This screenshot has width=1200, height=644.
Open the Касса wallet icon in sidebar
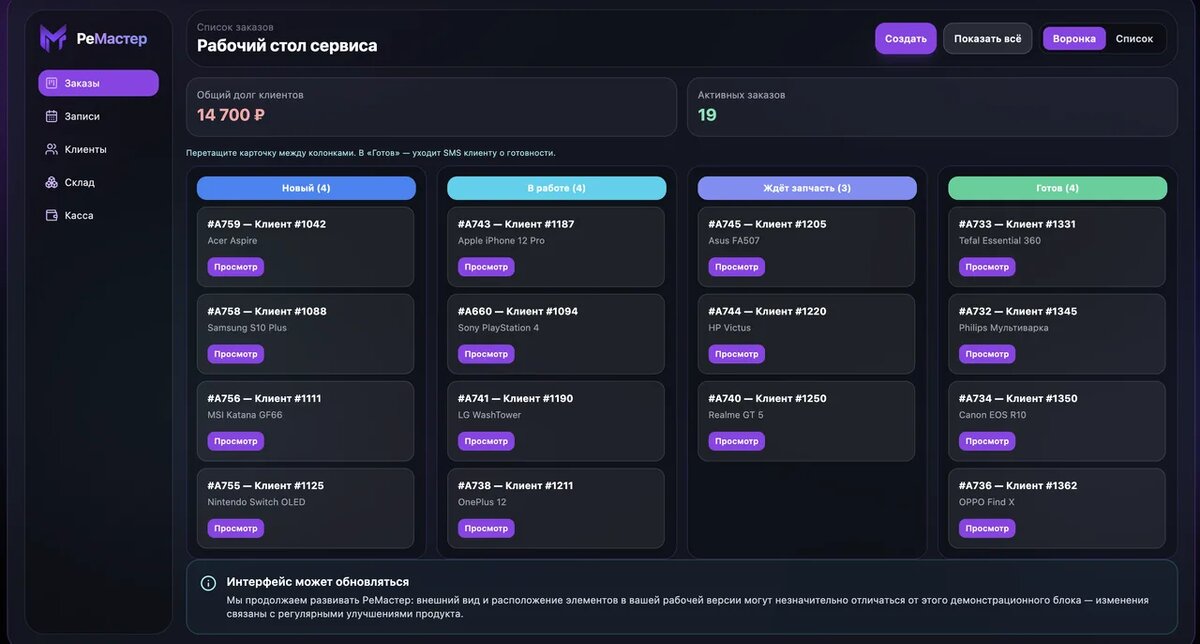52,215
